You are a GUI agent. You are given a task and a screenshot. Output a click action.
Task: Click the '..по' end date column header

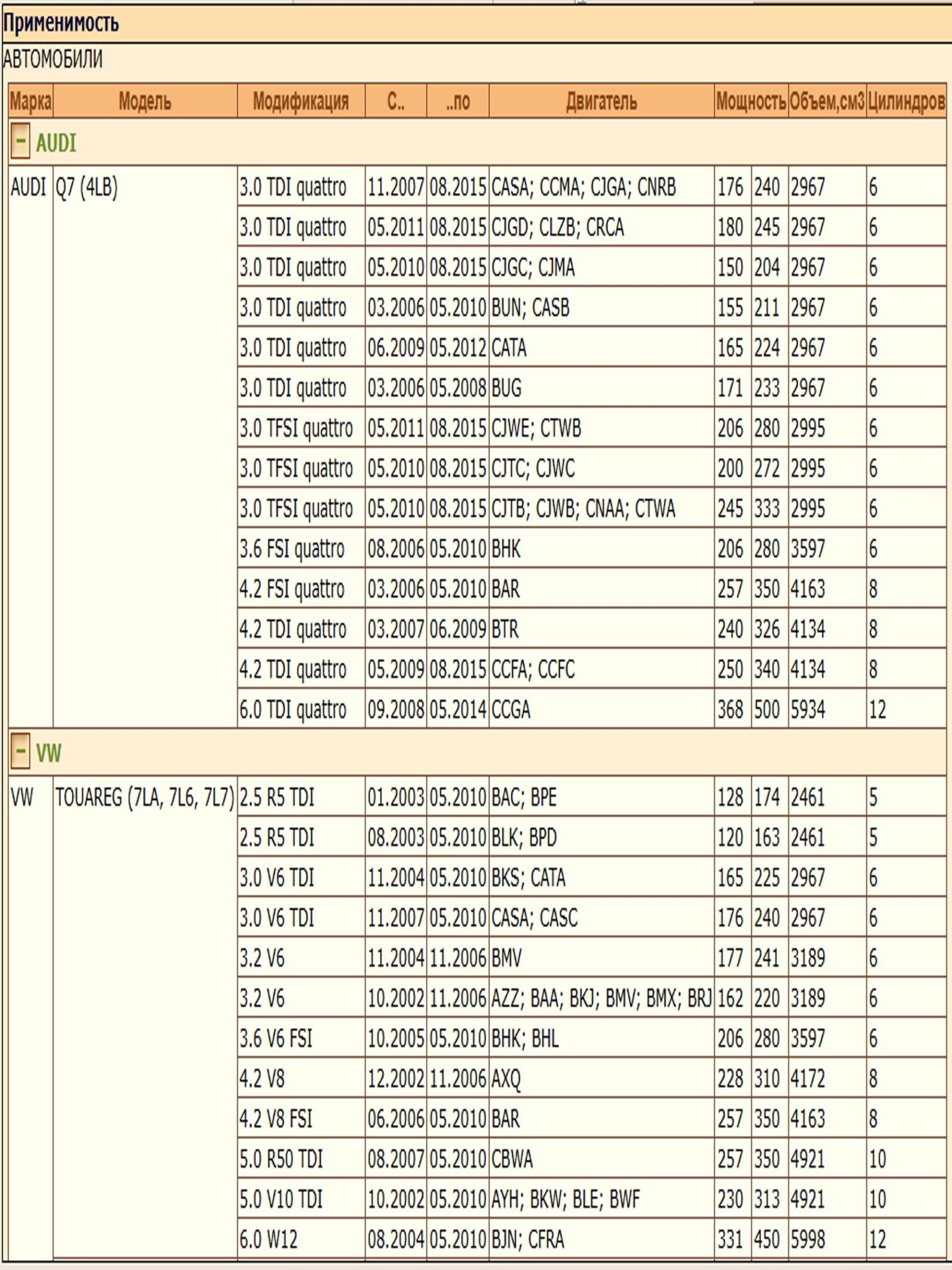point(457,102)
